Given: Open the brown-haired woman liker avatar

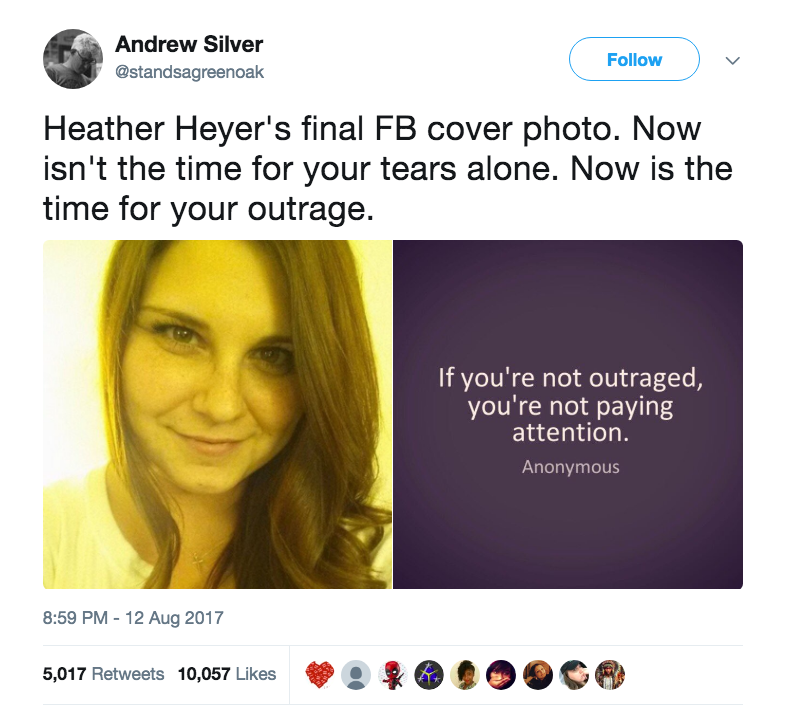Looking at the screenshot, I should (x=538, y=674).
